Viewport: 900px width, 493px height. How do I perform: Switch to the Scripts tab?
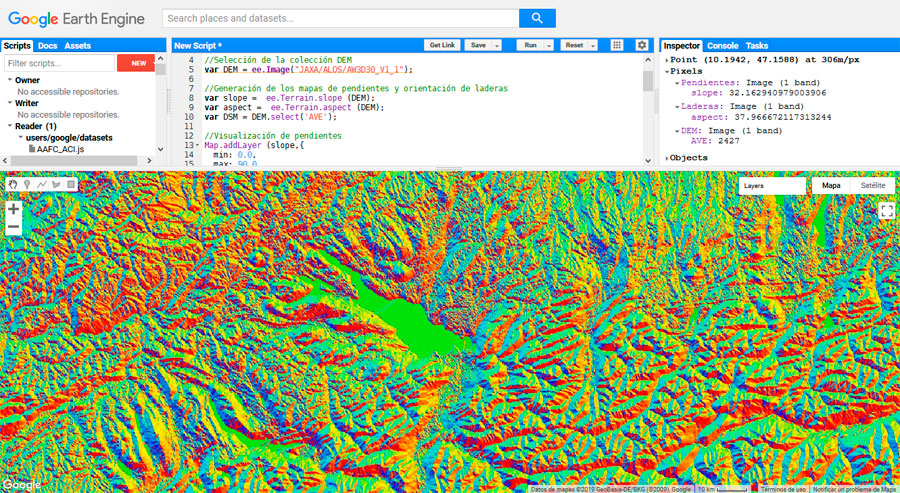(x=17, y=46)
